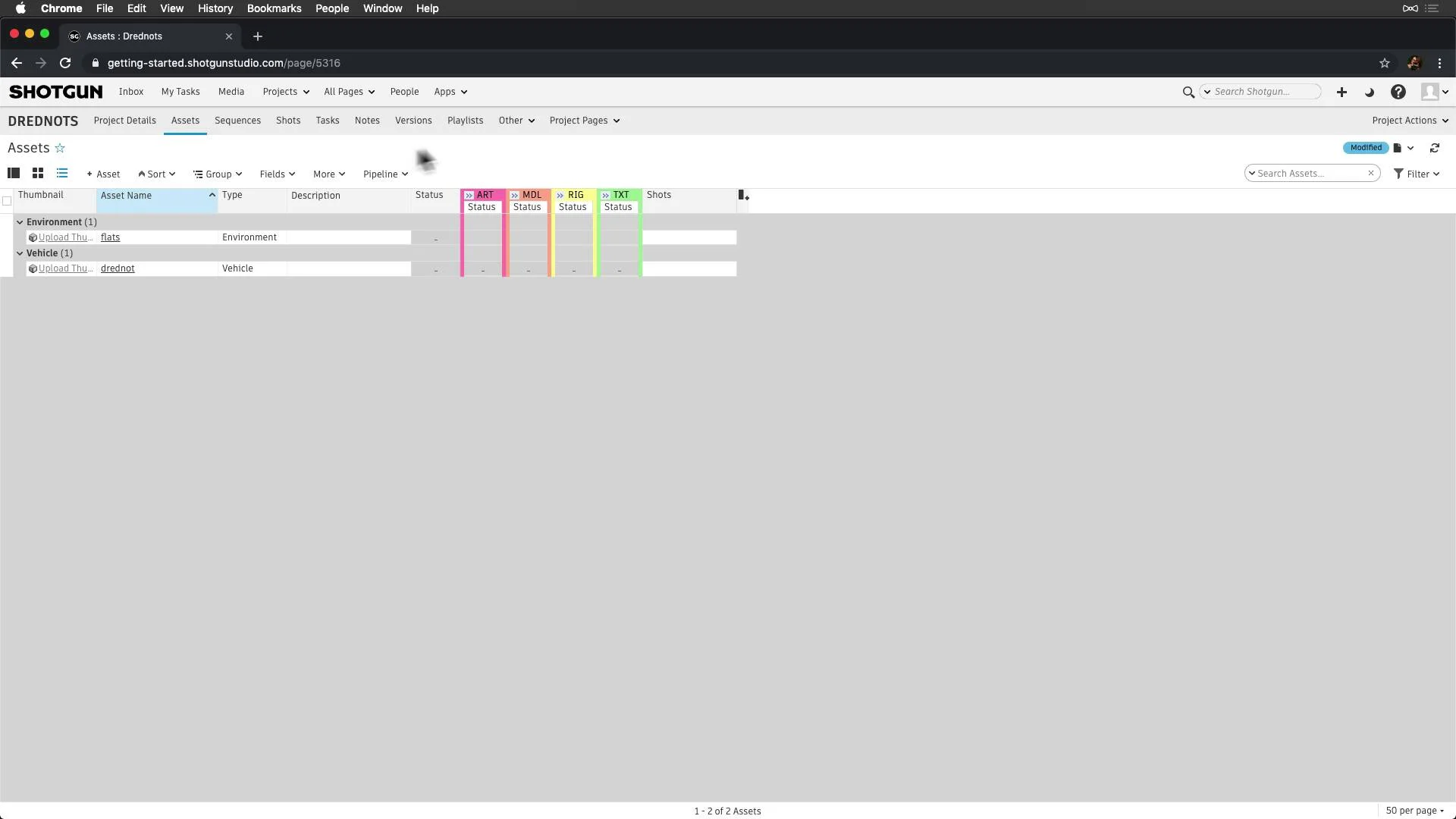Select the card view icon
The height and width of the screenshot is (819, 1456).
pos(37,173)
